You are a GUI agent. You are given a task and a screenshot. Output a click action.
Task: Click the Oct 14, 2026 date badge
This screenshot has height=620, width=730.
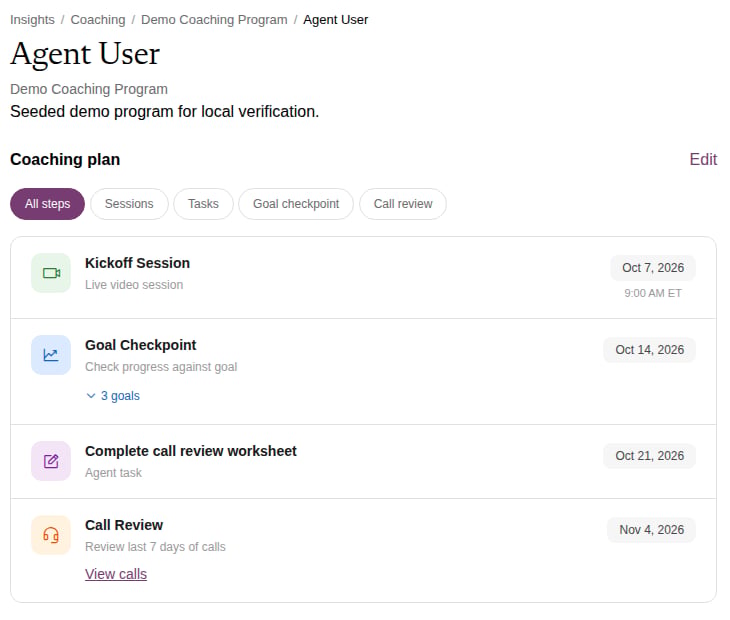pos(649,350)
